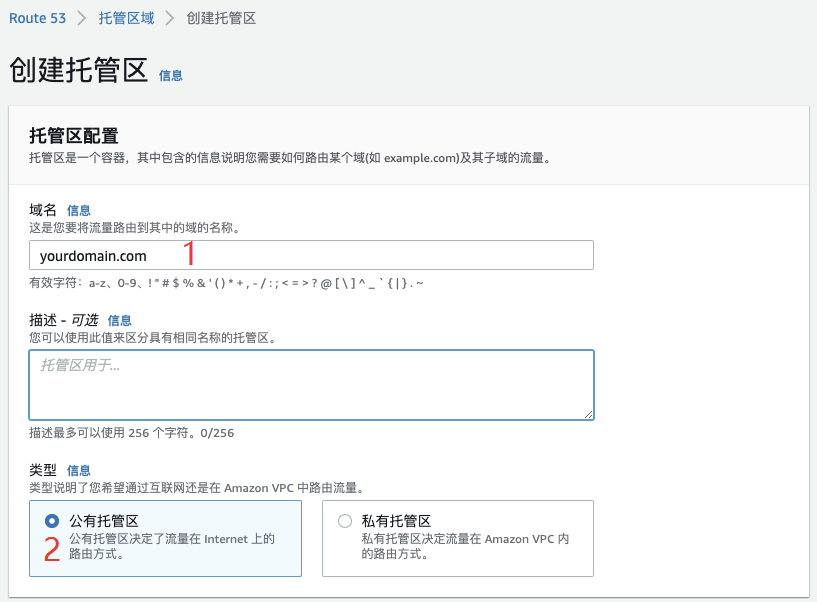
Task: Click the 域名 field label
Action: (x=43, y=210)
